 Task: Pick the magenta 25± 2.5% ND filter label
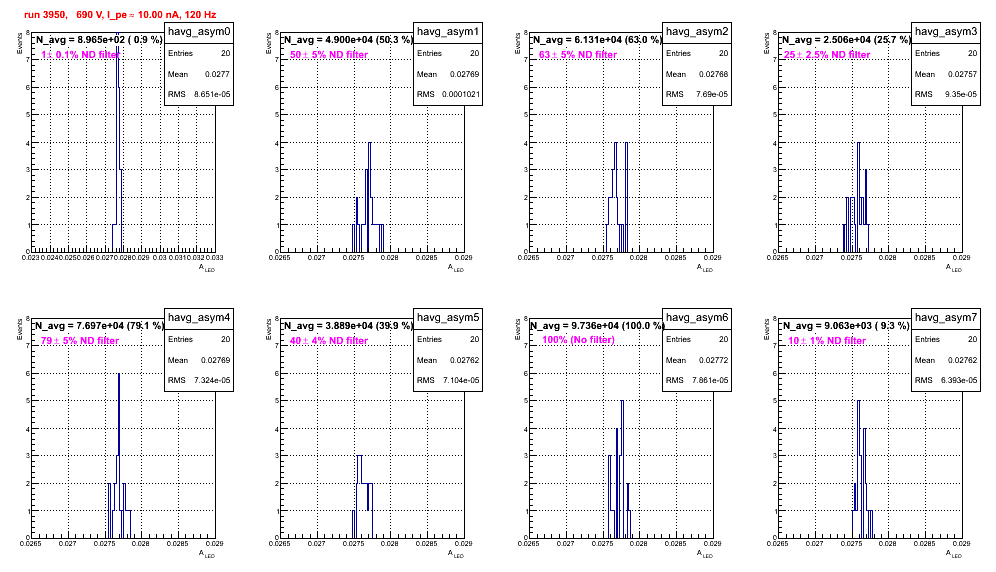click(x=827, y=55)
